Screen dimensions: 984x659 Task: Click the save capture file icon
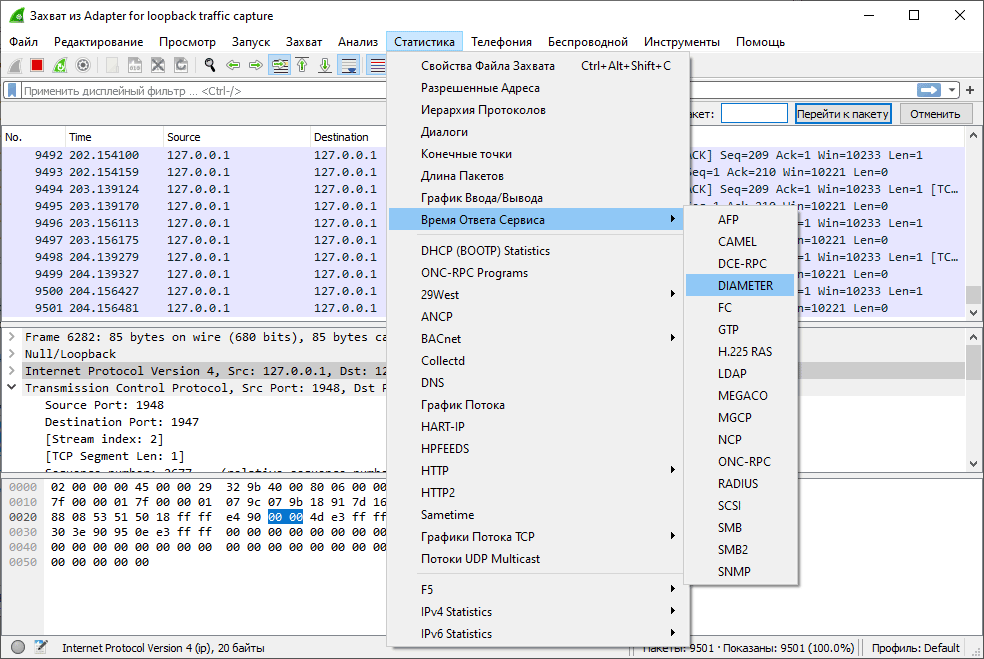click(x=135, y=65)
